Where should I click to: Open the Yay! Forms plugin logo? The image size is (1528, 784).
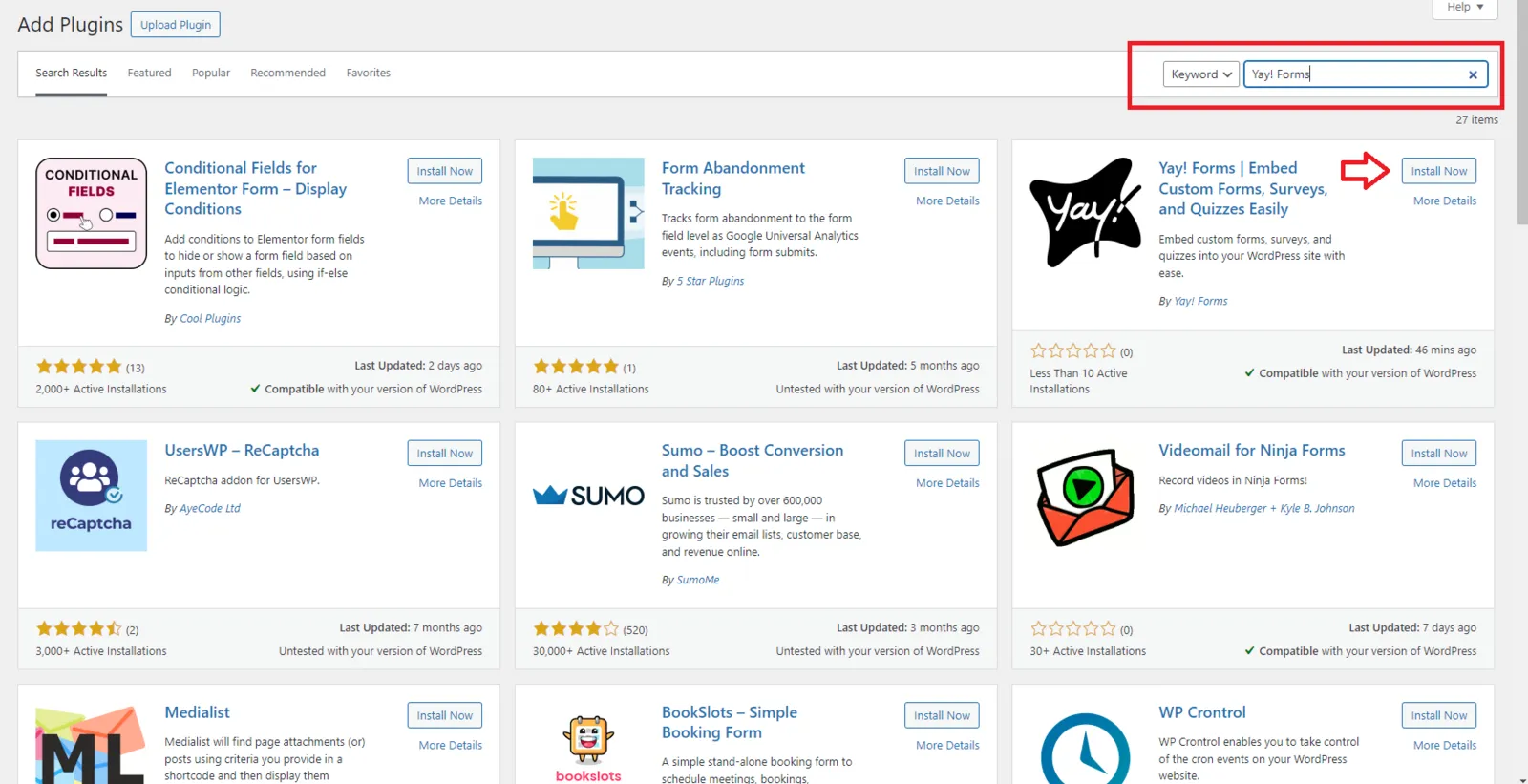[1086, 213]
